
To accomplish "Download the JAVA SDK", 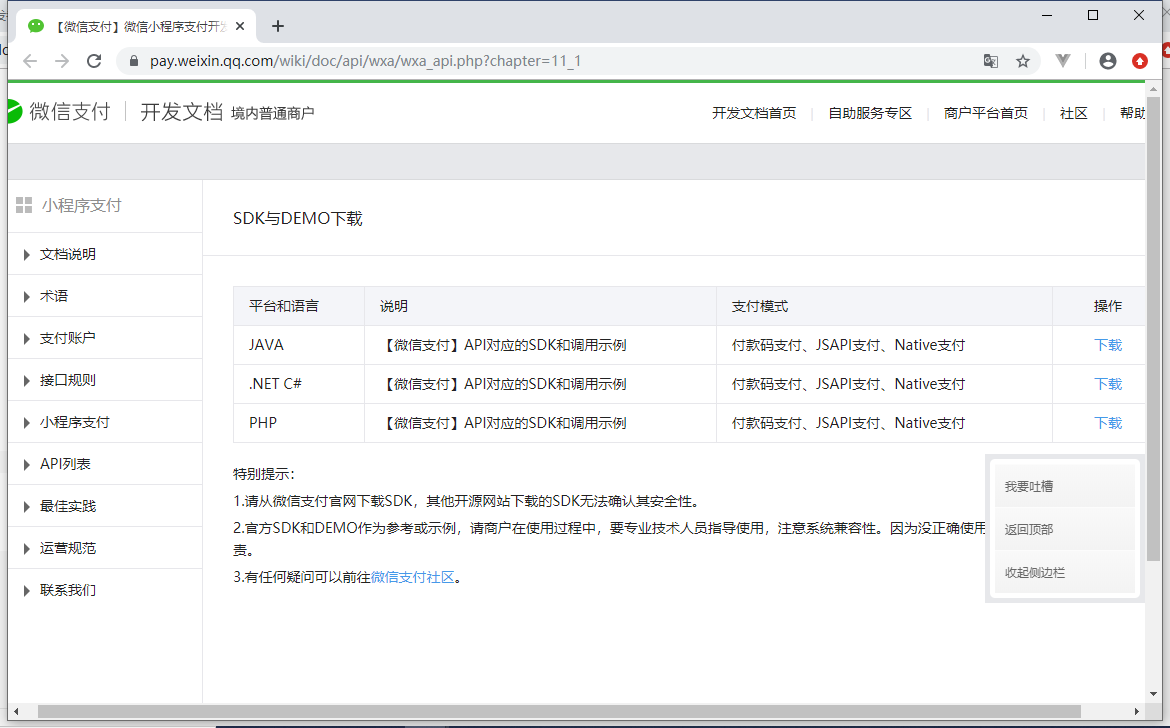I will pyautogui.click(x=1108, y=345).
